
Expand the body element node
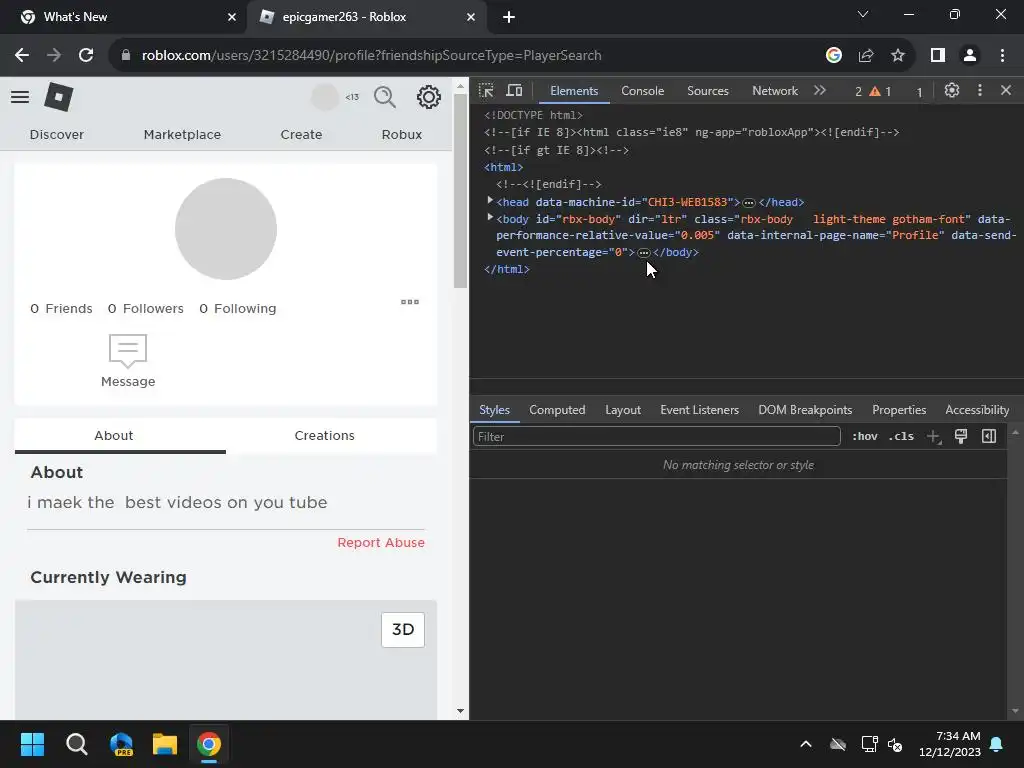(x=490, y=217)
